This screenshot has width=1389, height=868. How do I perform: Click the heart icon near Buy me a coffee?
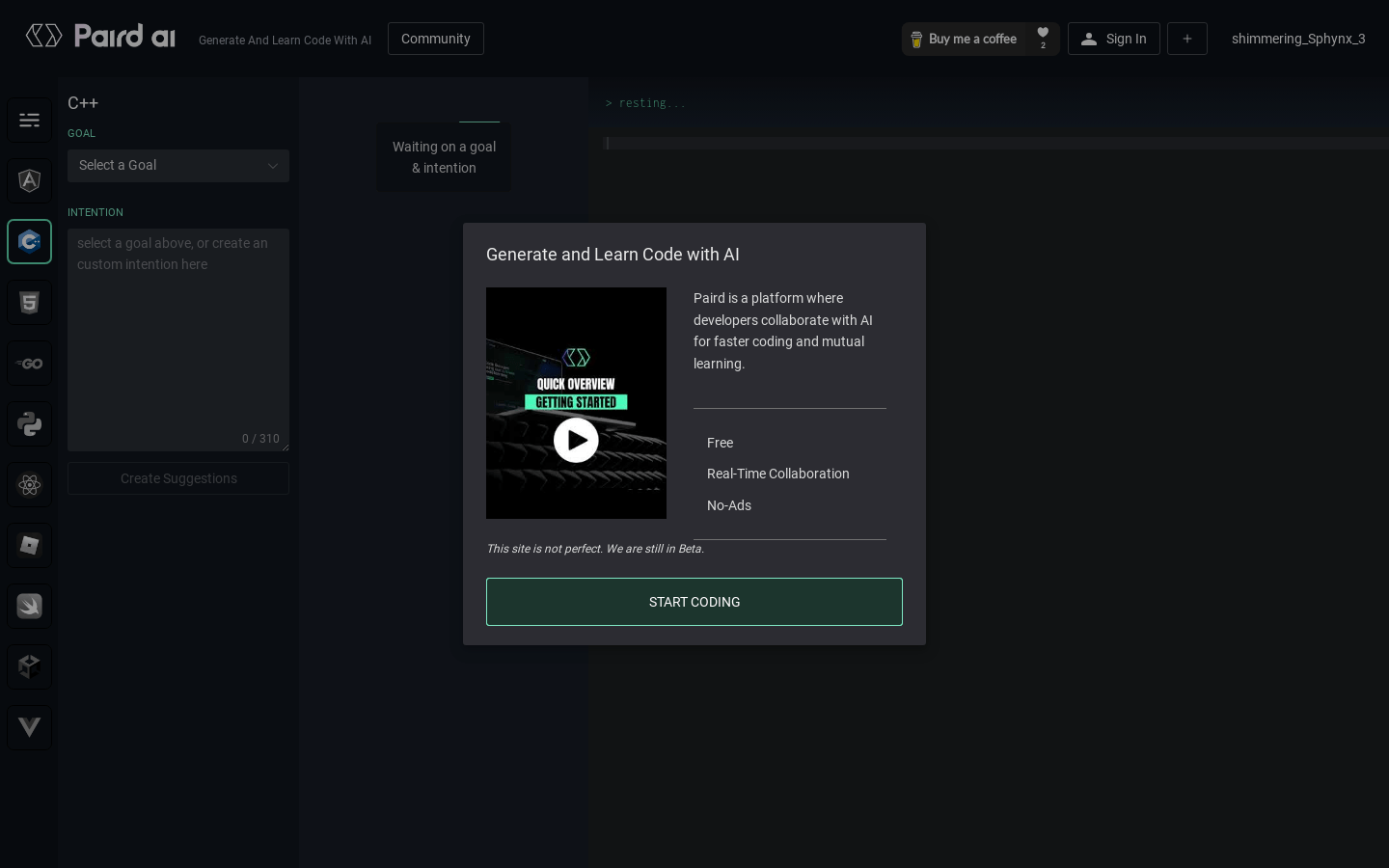point(1043,35)
